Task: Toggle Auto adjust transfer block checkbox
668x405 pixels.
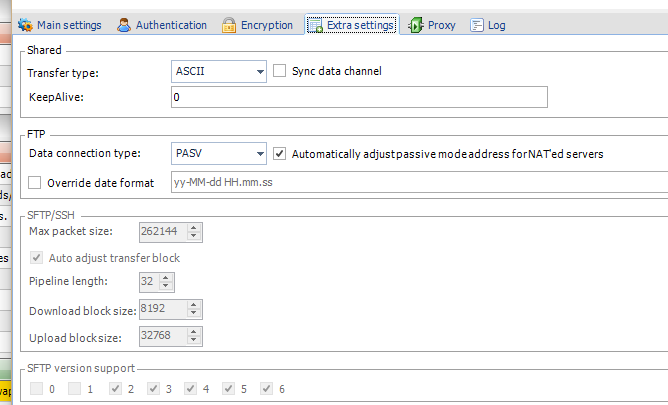Action: click(x=35, y=258)
